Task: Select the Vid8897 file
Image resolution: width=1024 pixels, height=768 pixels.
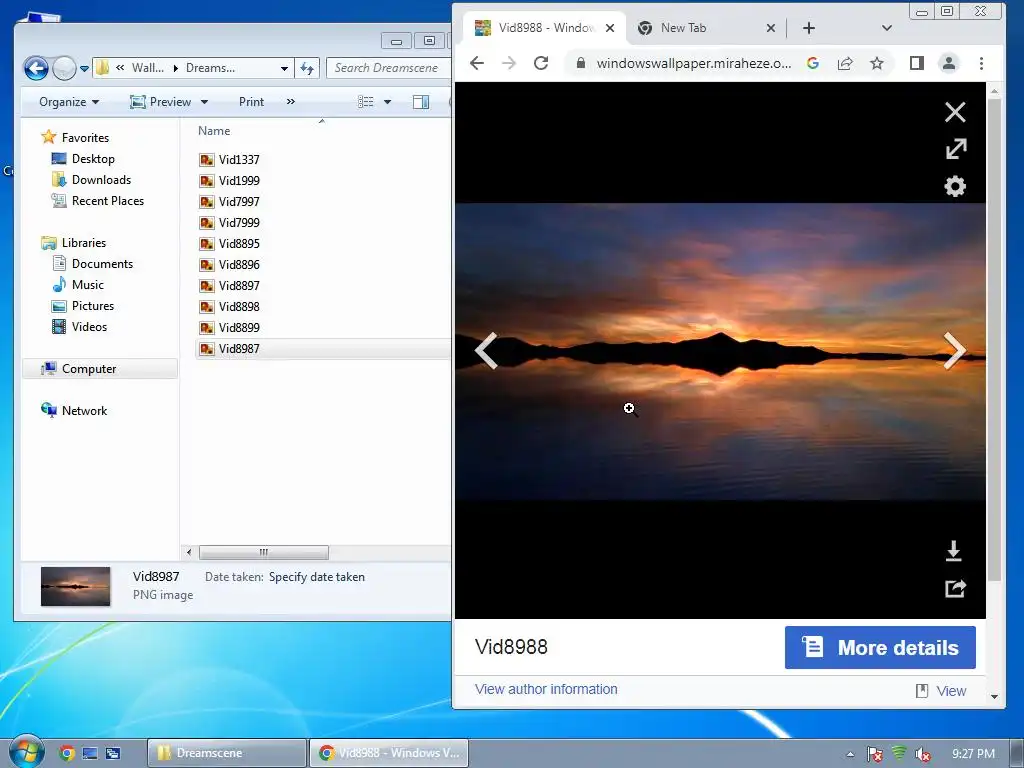Action: (x=229, y=285)
